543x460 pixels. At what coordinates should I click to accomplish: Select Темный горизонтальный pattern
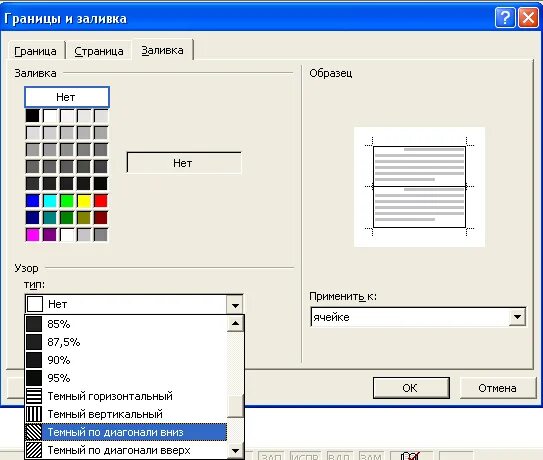[126, 396]
